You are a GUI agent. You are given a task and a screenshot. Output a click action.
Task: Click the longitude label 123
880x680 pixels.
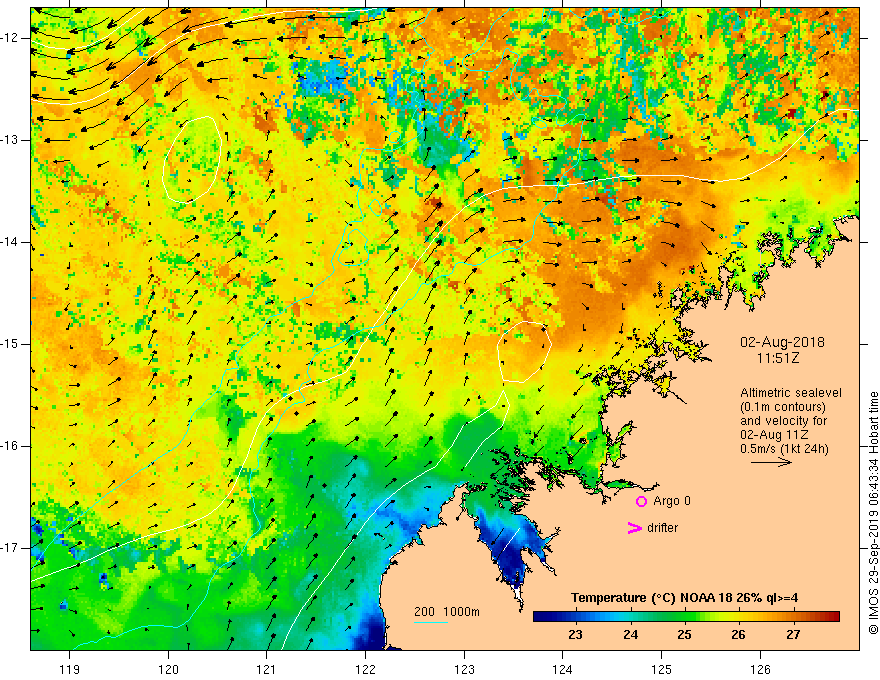464,669
